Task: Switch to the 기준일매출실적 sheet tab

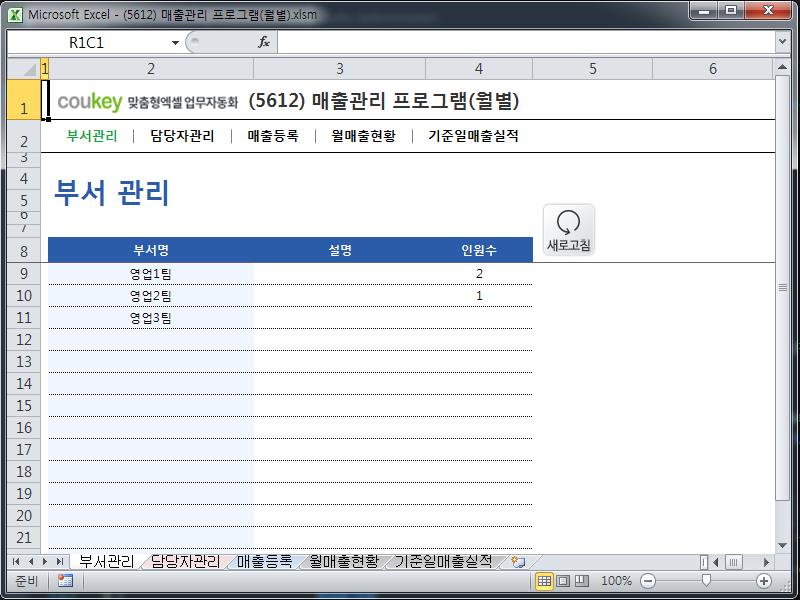Action: point(443,562)
